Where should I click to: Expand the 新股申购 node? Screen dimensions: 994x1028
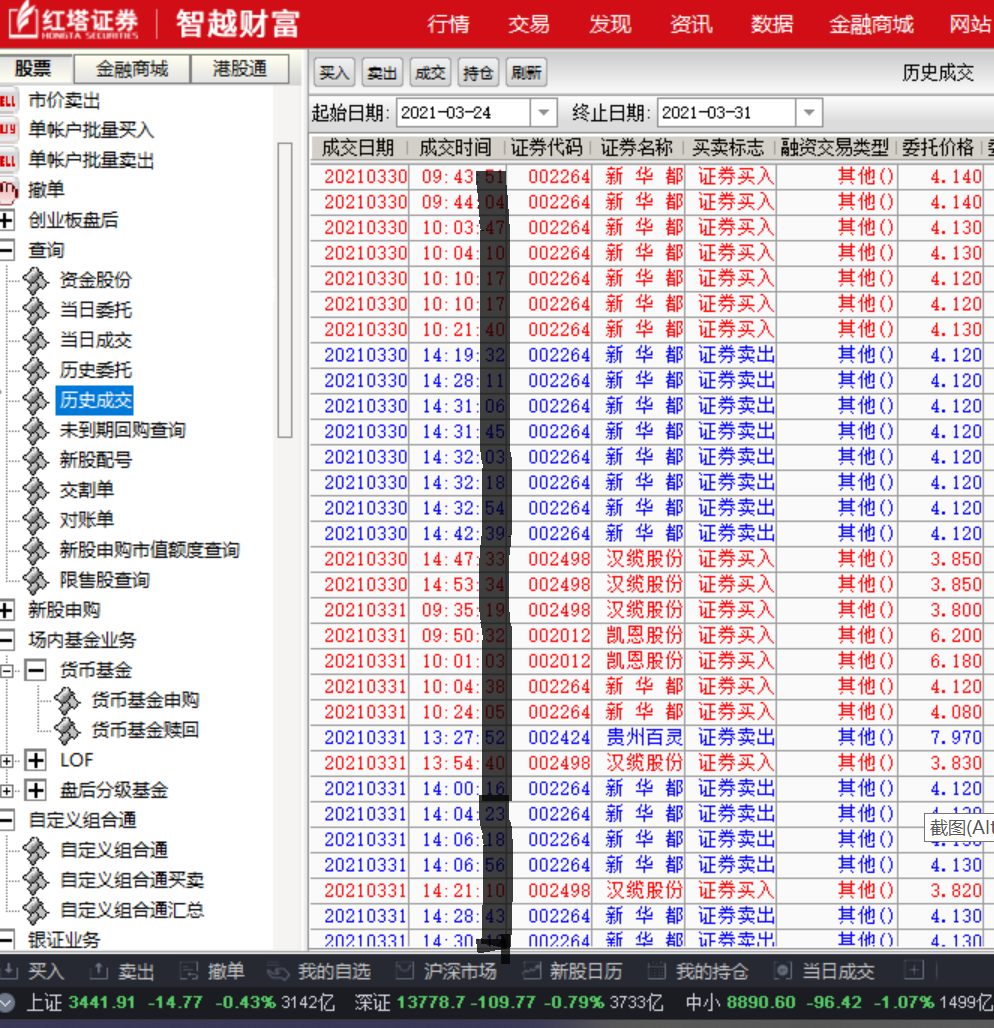pyautogui.click(x=7, y=611)
